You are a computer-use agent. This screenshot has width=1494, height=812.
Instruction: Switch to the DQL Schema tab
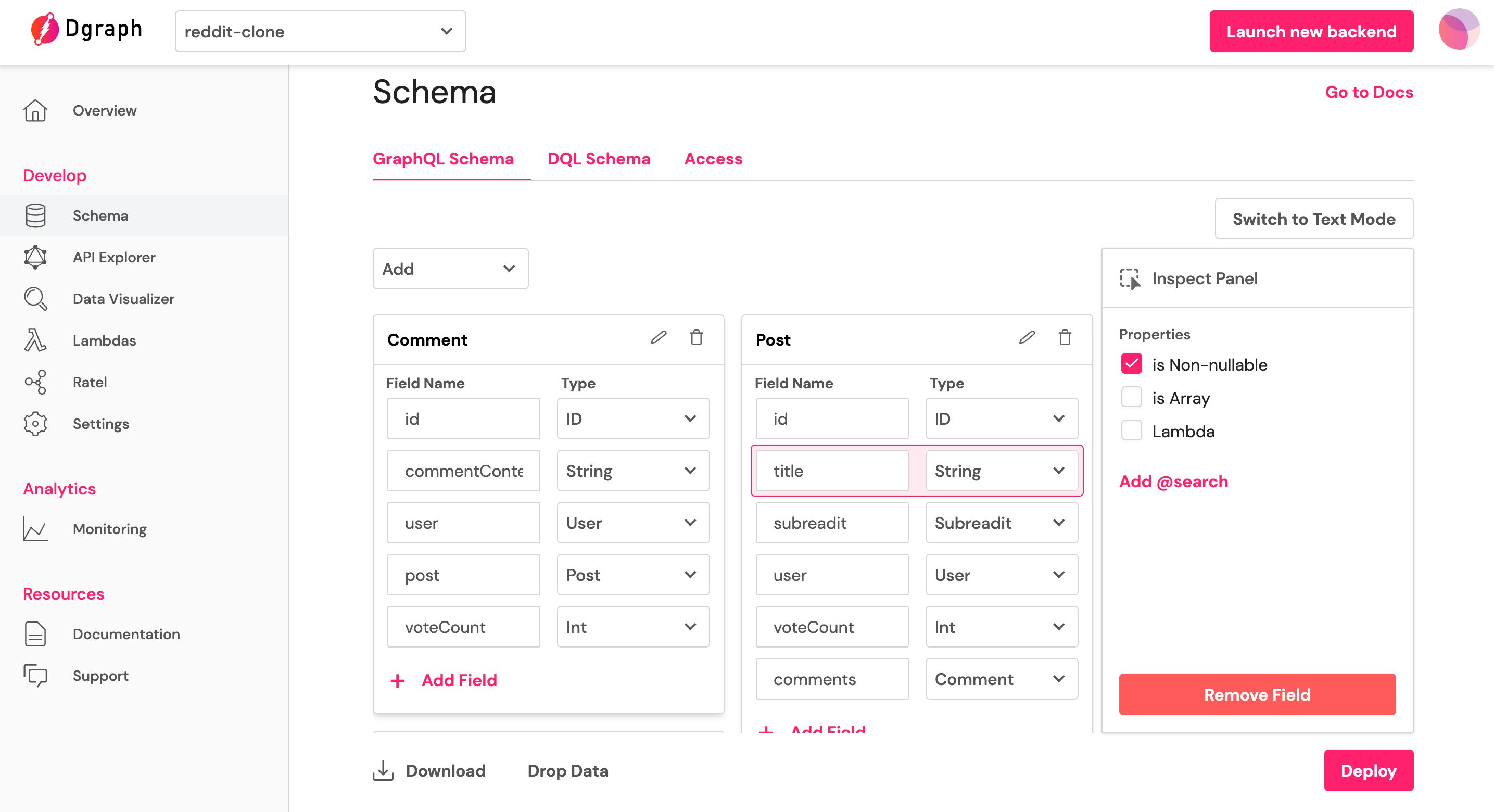pos(599,159)
